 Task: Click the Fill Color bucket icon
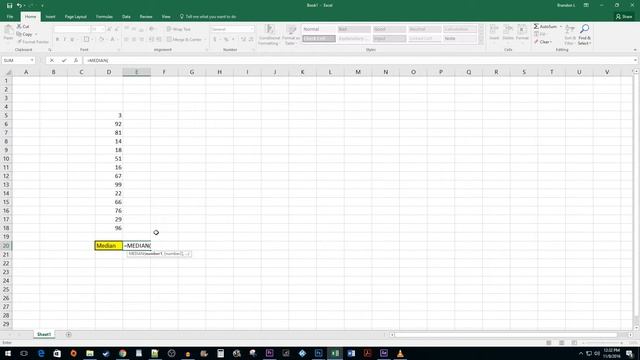tap(101, 40)
